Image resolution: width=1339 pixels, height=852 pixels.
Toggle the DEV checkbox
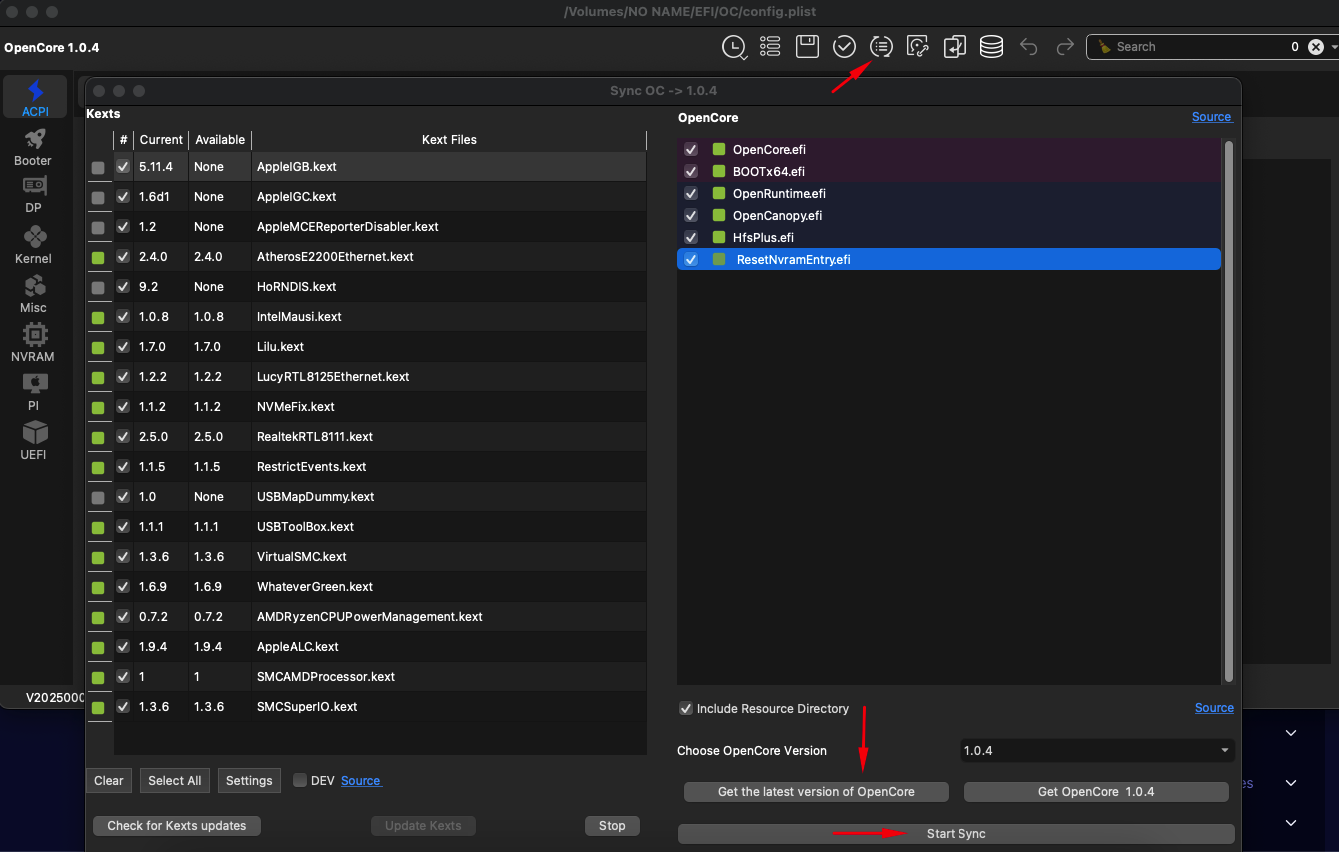click(300, 781)
